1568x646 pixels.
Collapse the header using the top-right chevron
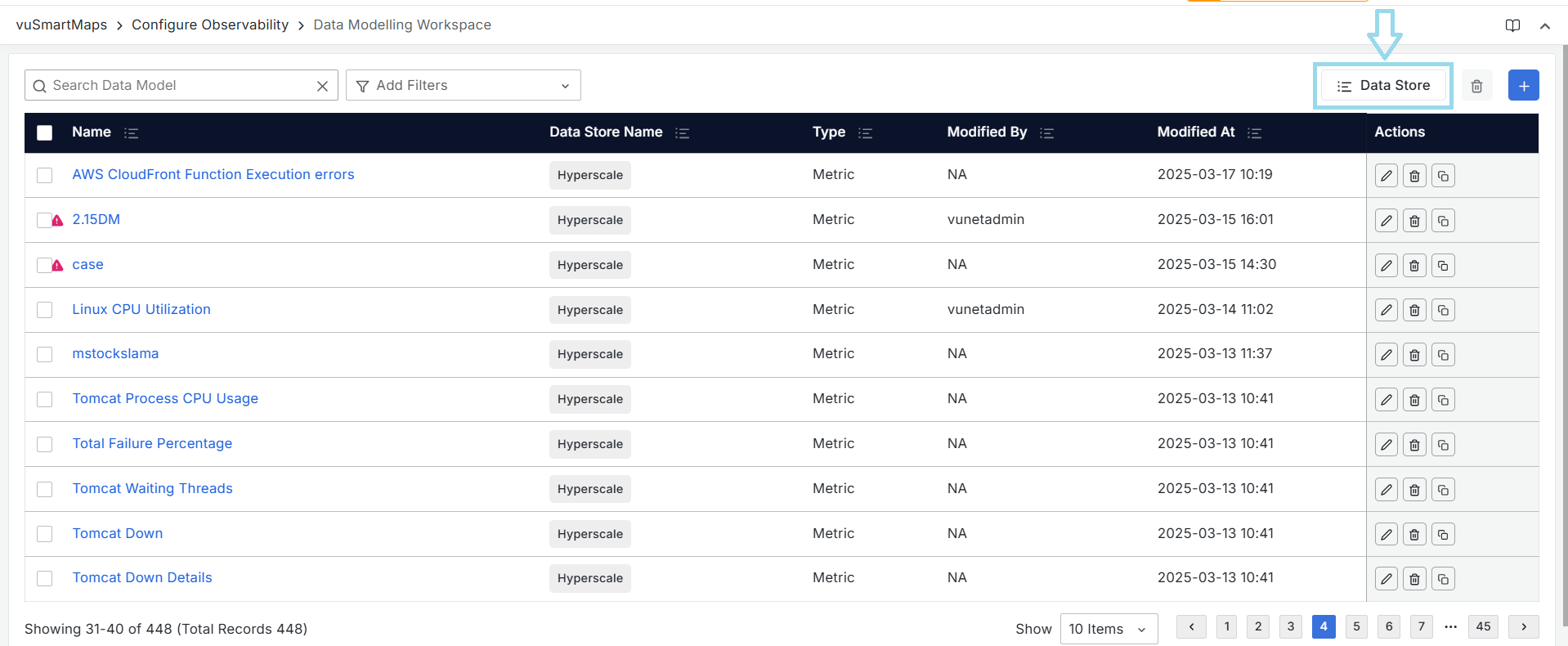[x=1544, y=25]
